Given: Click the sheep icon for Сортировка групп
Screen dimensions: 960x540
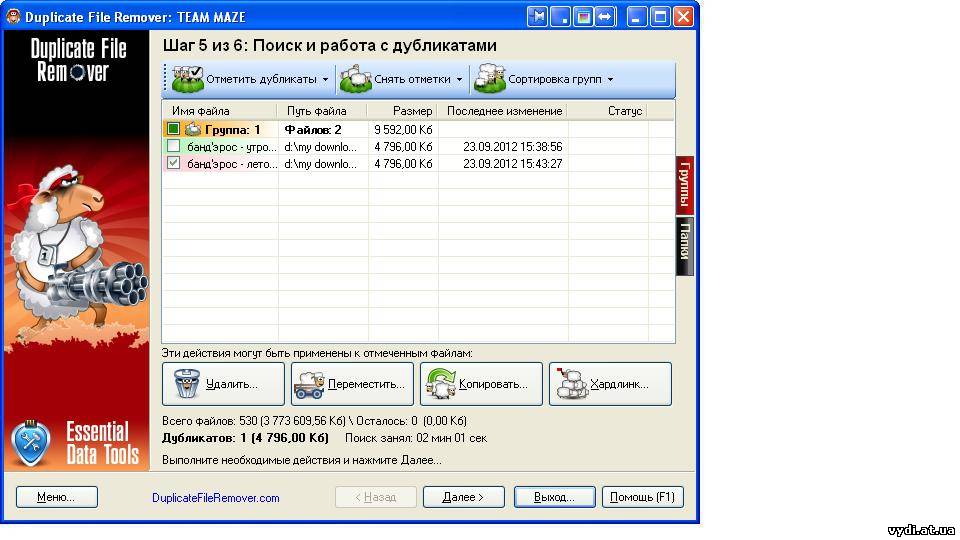Looking at the screenshot, I should pos(490,78).
